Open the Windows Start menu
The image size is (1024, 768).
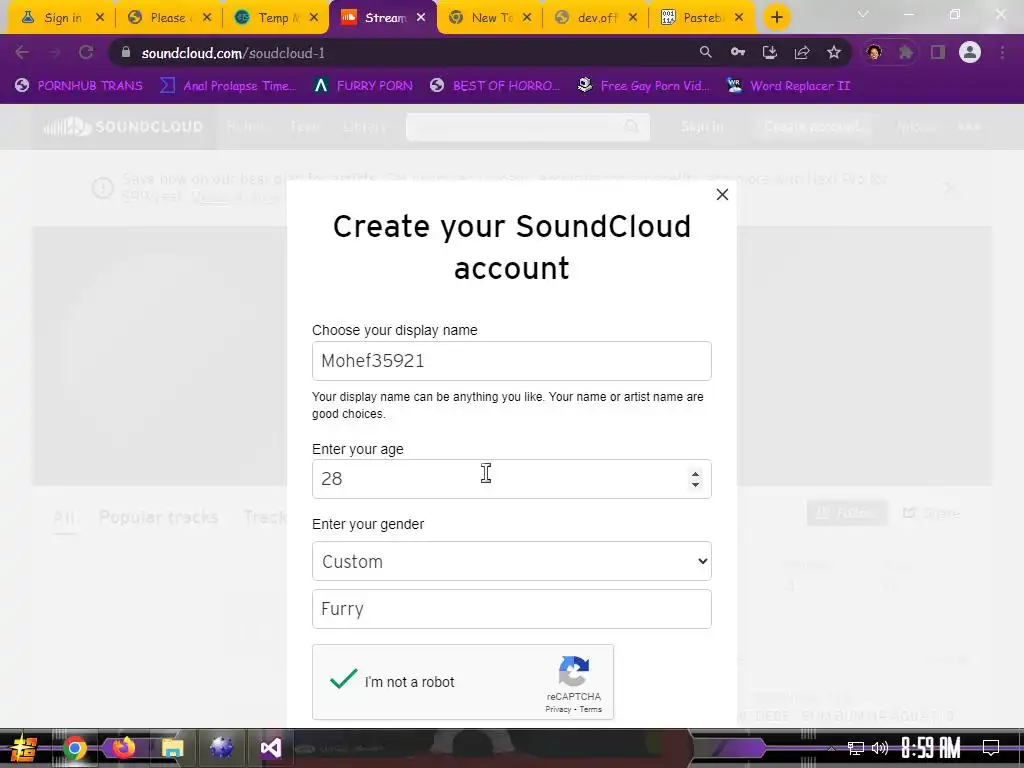click(x=24, y=748)
